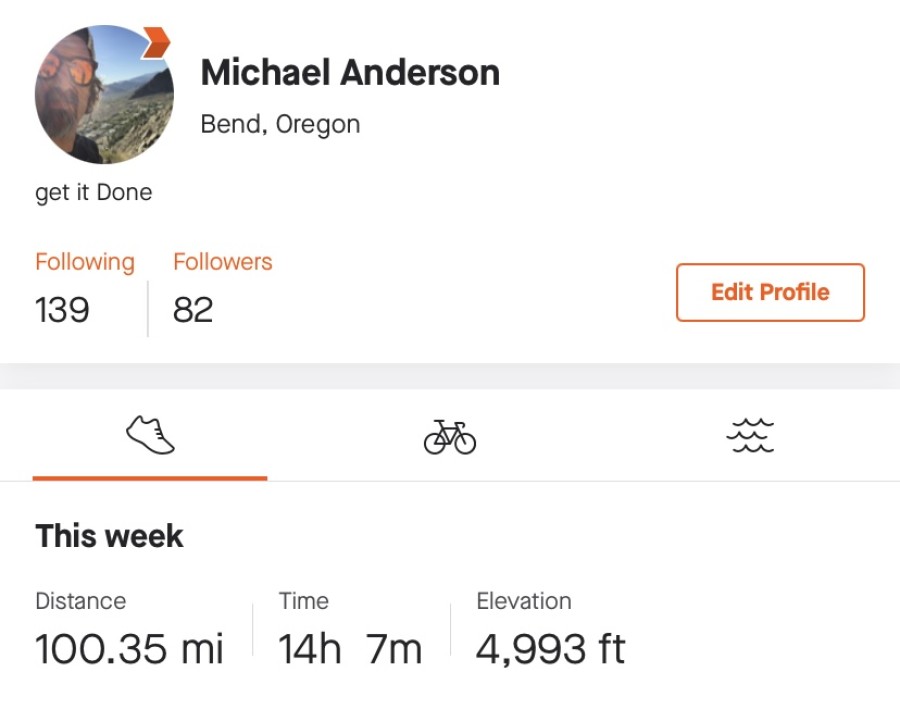Click the Edit Profile button

[770, 292]
